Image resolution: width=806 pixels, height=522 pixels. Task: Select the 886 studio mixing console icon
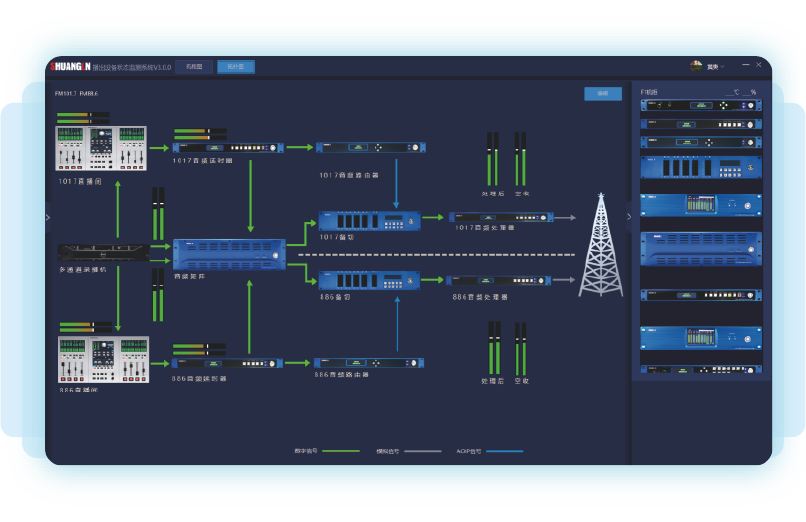click(103, 361)
